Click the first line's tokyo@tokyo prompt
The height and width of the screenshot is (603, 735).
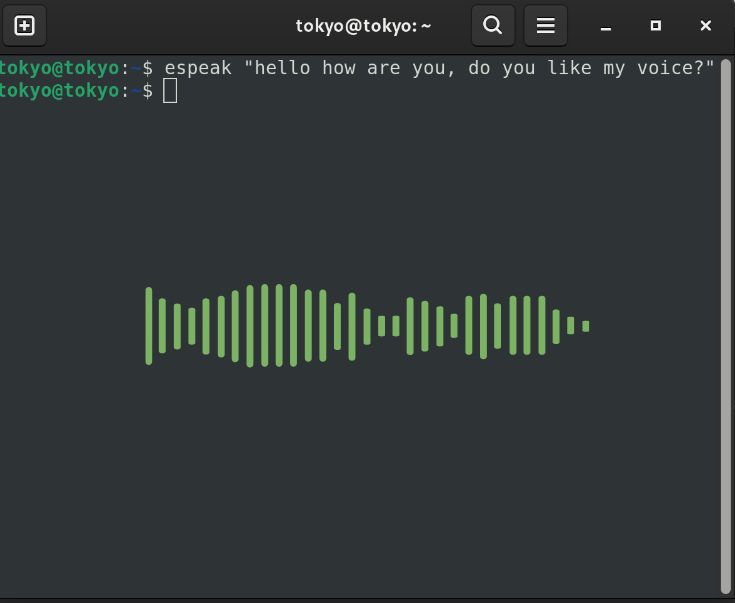[59, 68]
